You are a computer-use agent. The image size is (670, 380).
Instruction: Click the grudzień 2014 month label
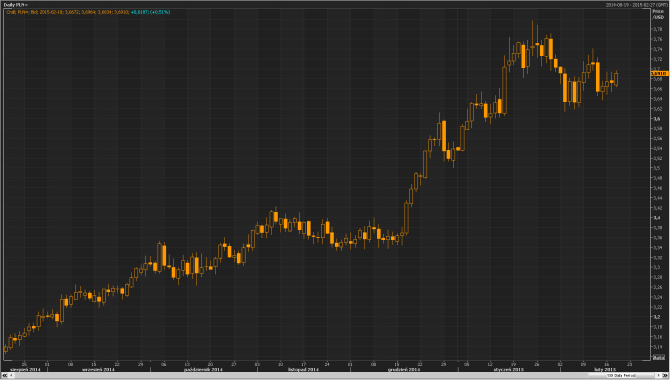click(404, 369)
